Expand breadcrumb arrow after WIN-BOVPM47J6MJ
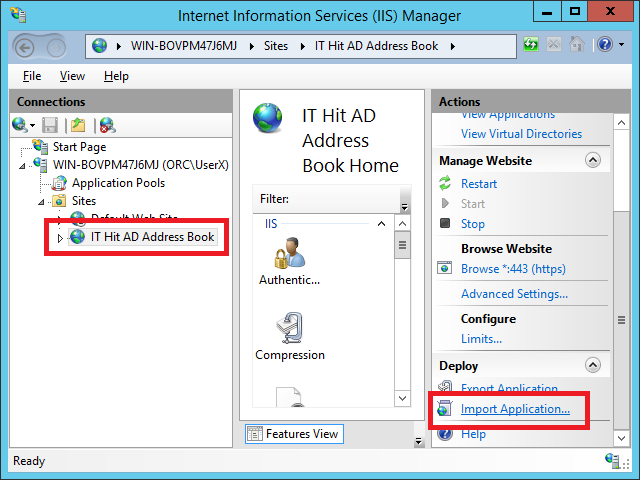 tap(252, 47)
